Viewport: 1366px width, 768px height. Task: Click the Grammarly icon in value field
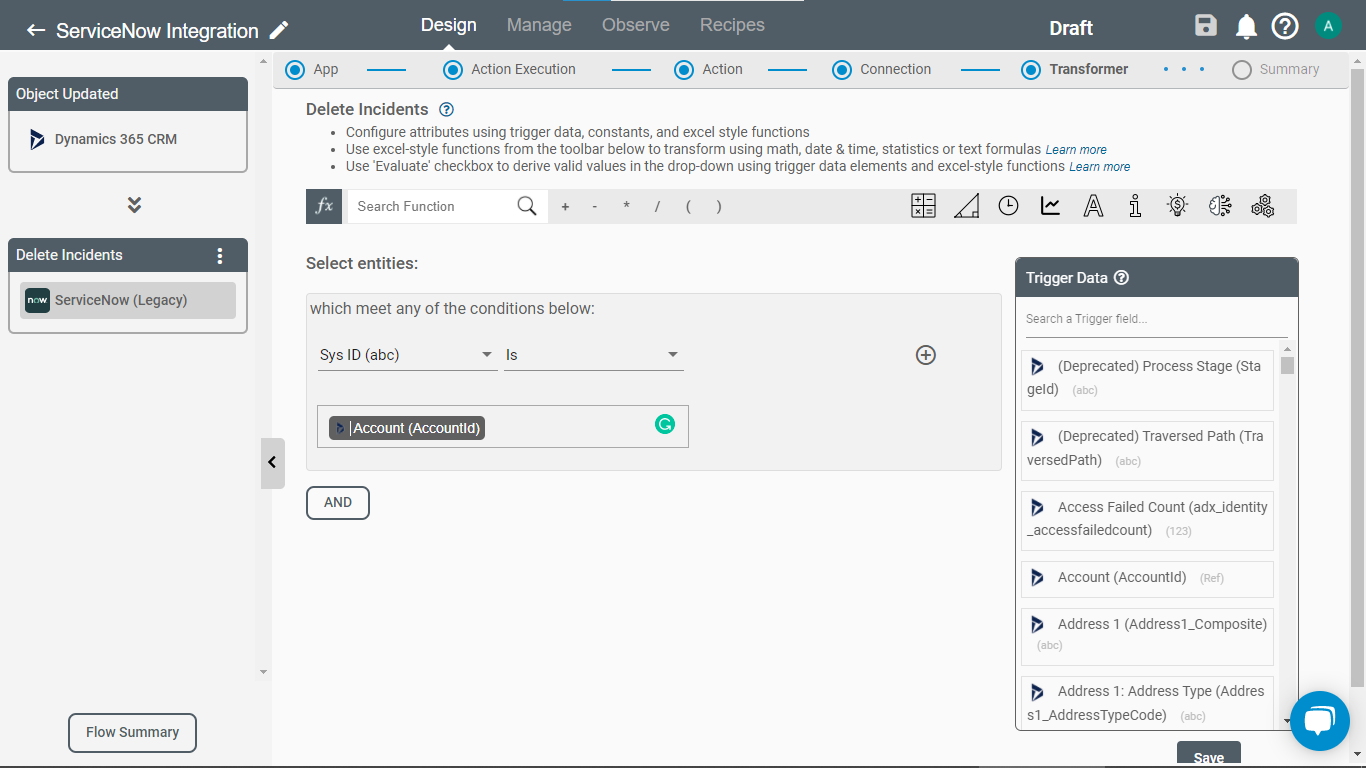pos(665,424)
